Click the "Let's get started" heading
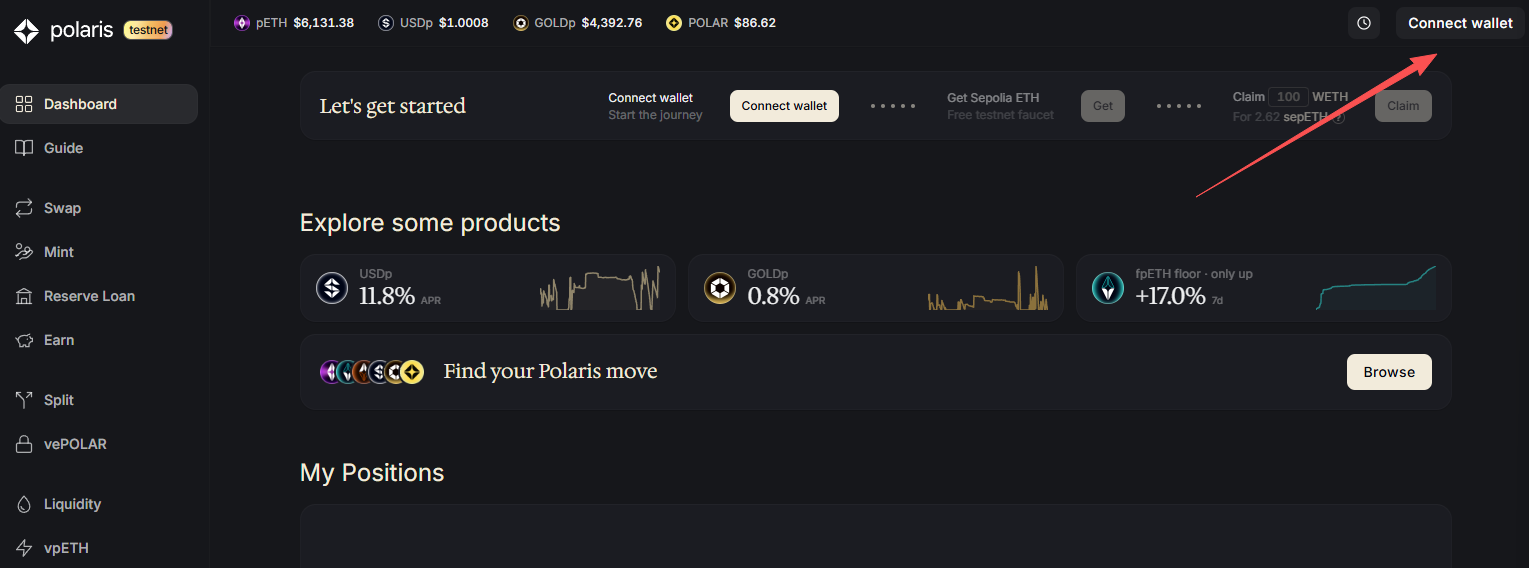This screenshot has width=1529, height=568. point(393,106)
